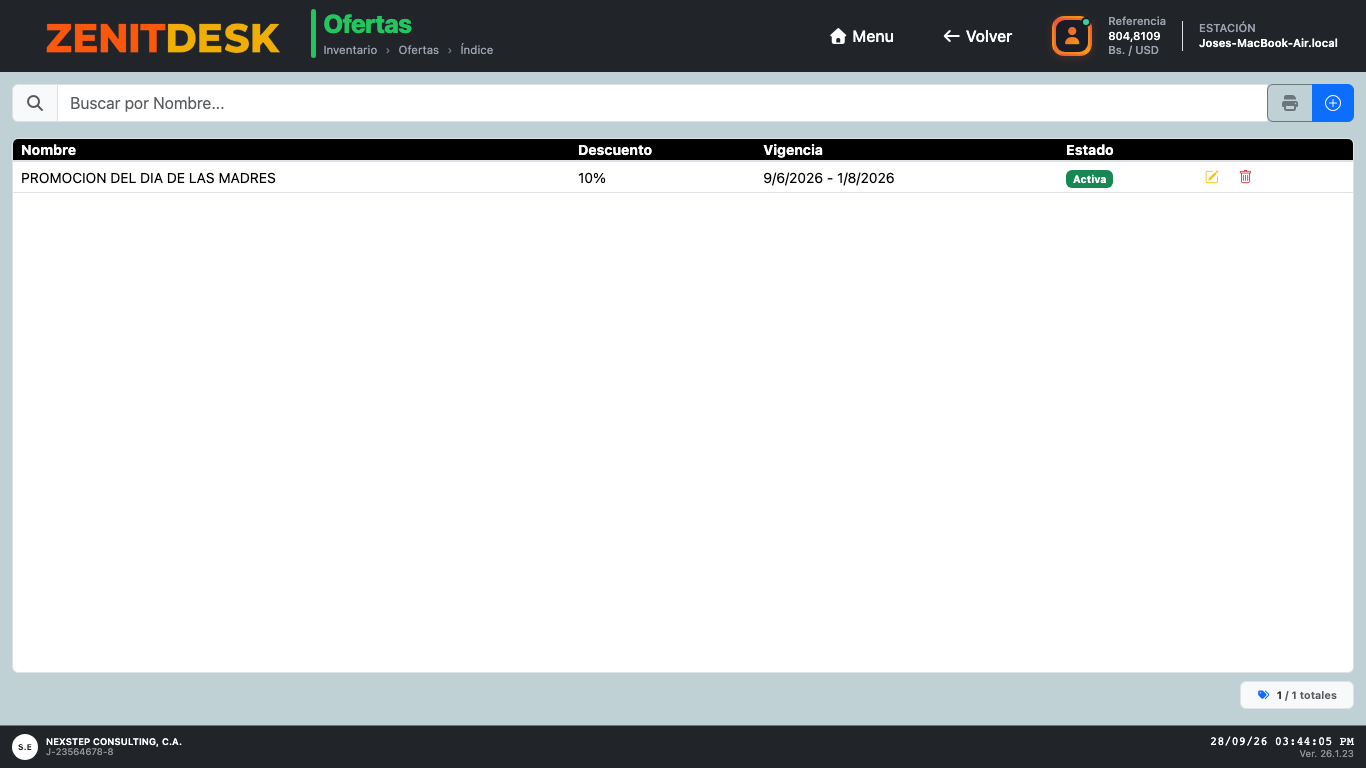Open the user profile avatar icon

[x=1071, y=36]
